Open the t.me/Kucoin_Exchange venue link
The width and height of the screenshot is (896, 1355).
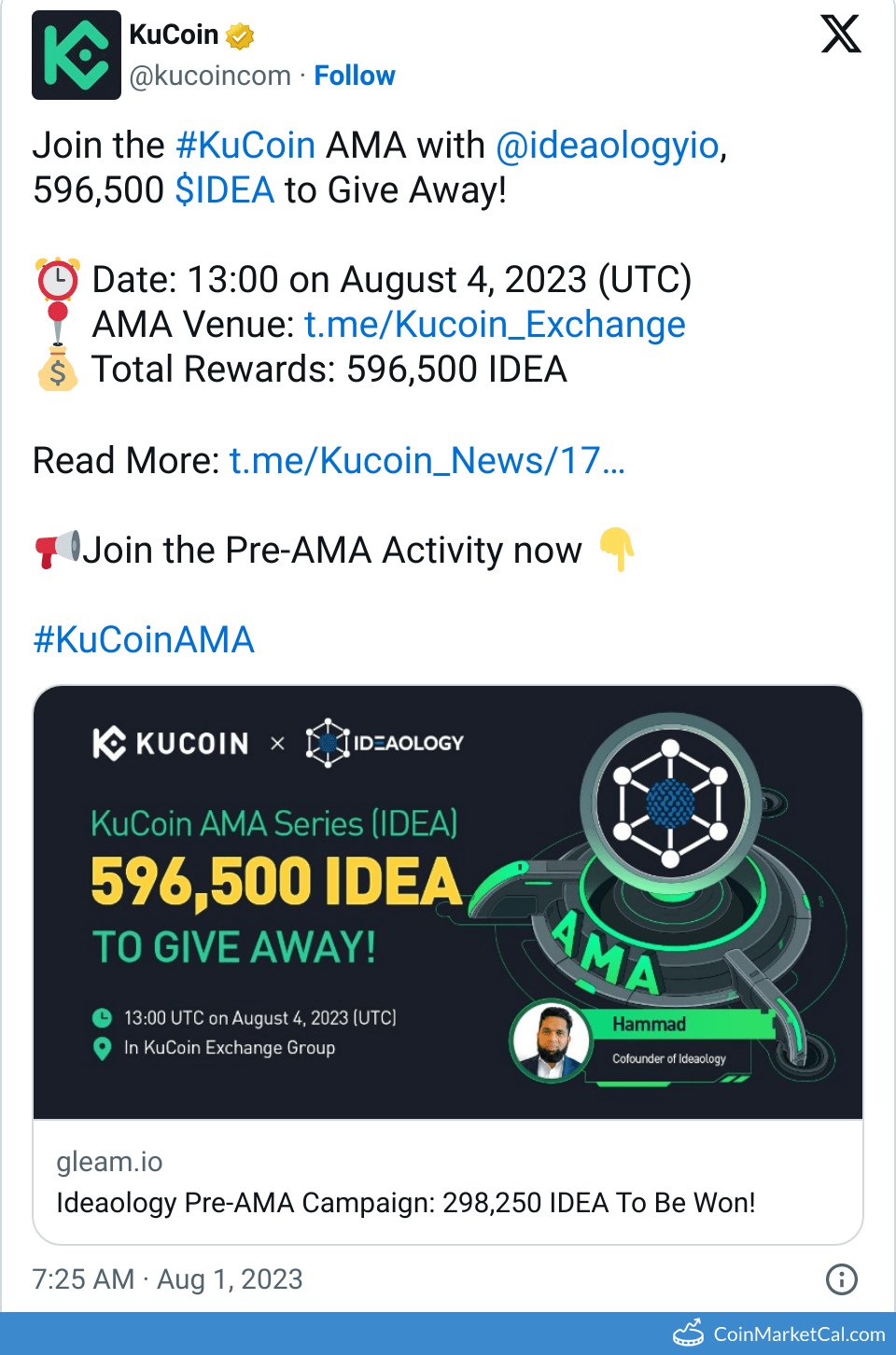coord(495,325)
